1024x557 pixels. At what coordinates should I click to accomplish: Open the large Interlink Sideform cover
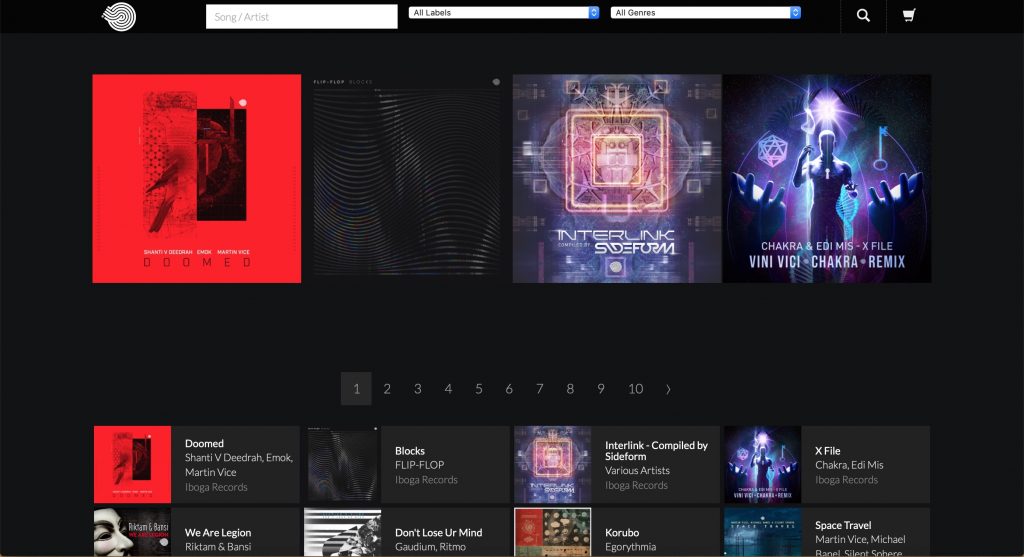pos(617,178)
